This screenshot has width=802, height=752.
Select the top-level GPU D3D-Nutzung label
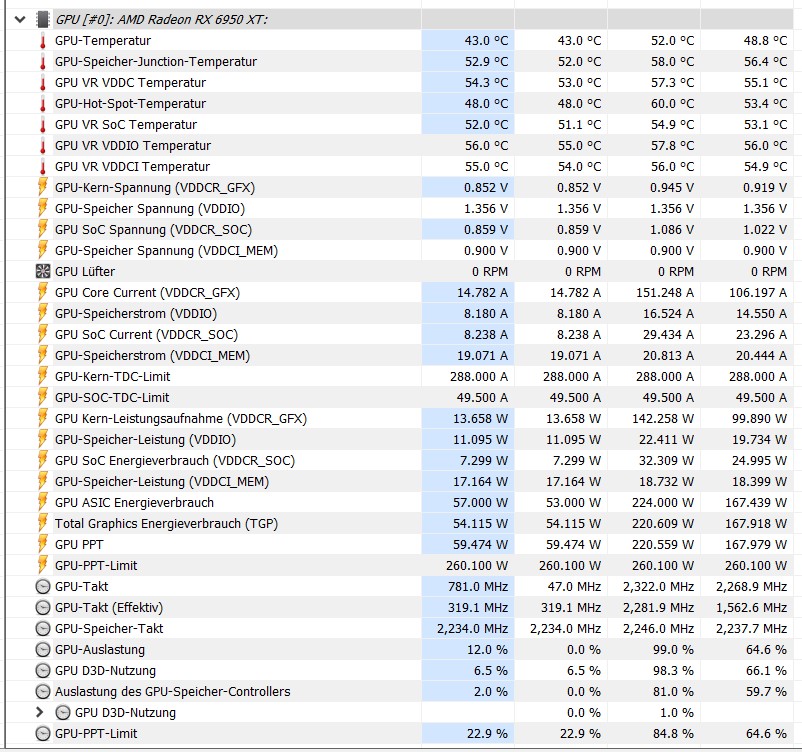point(105,670)
